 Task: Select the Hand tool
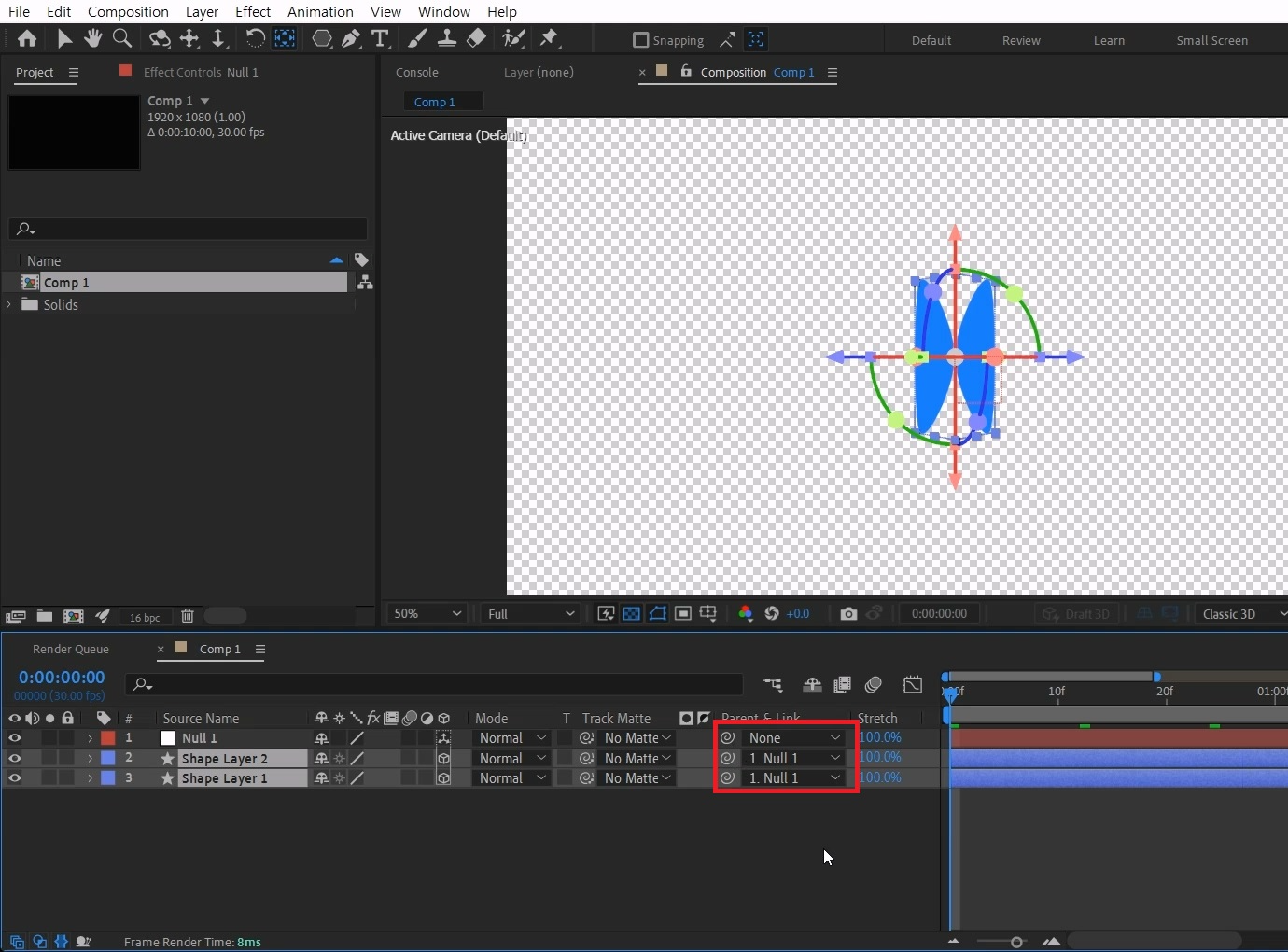click(92, 39)
